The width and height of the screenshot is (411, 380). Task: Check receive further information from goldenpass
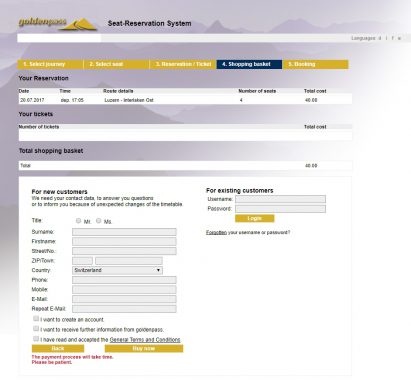click(36, 329)
